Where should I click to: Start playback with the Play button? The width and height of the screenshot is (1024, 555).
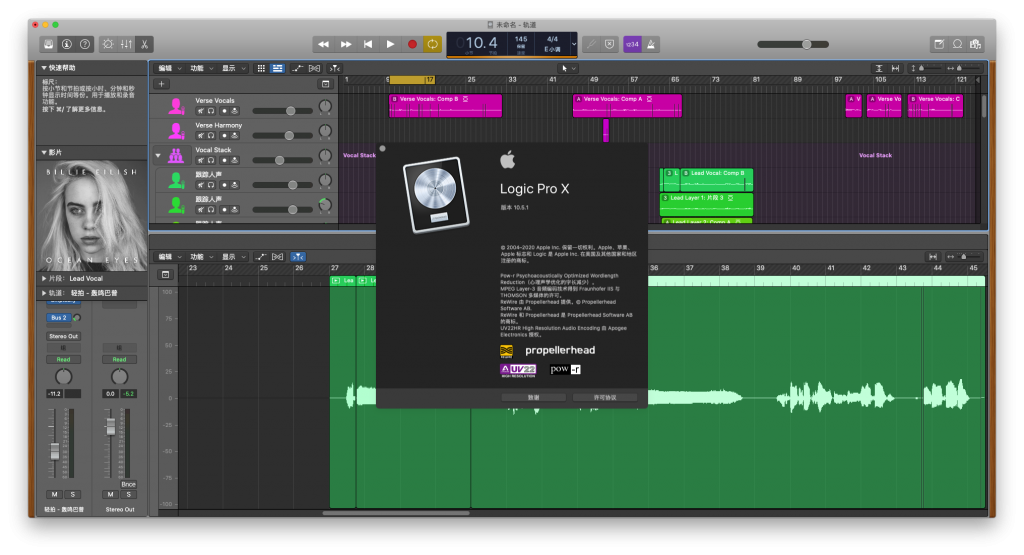(x=390, y=44)
